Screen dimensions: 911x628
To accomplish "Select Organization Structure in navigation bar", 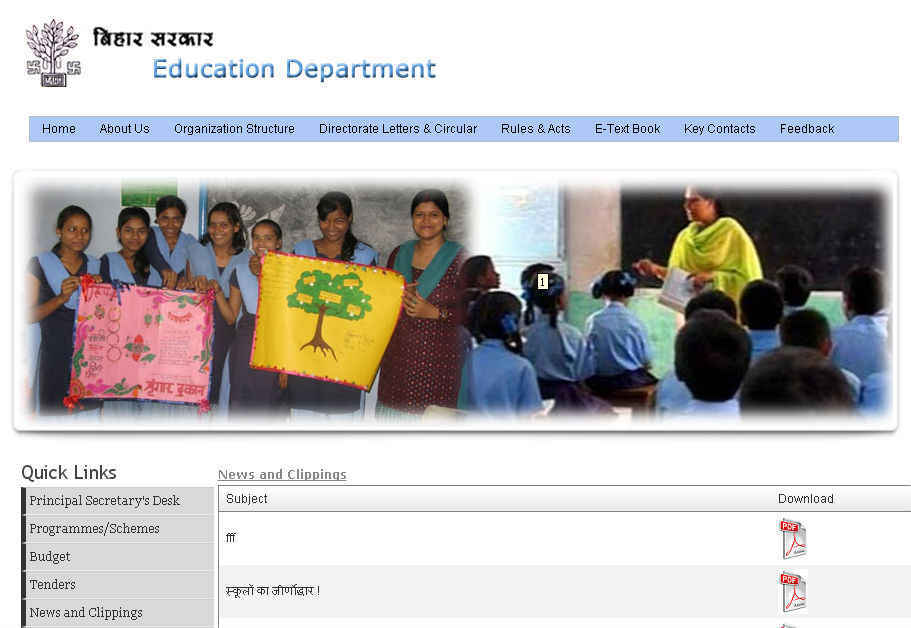I will coord(234,129).
